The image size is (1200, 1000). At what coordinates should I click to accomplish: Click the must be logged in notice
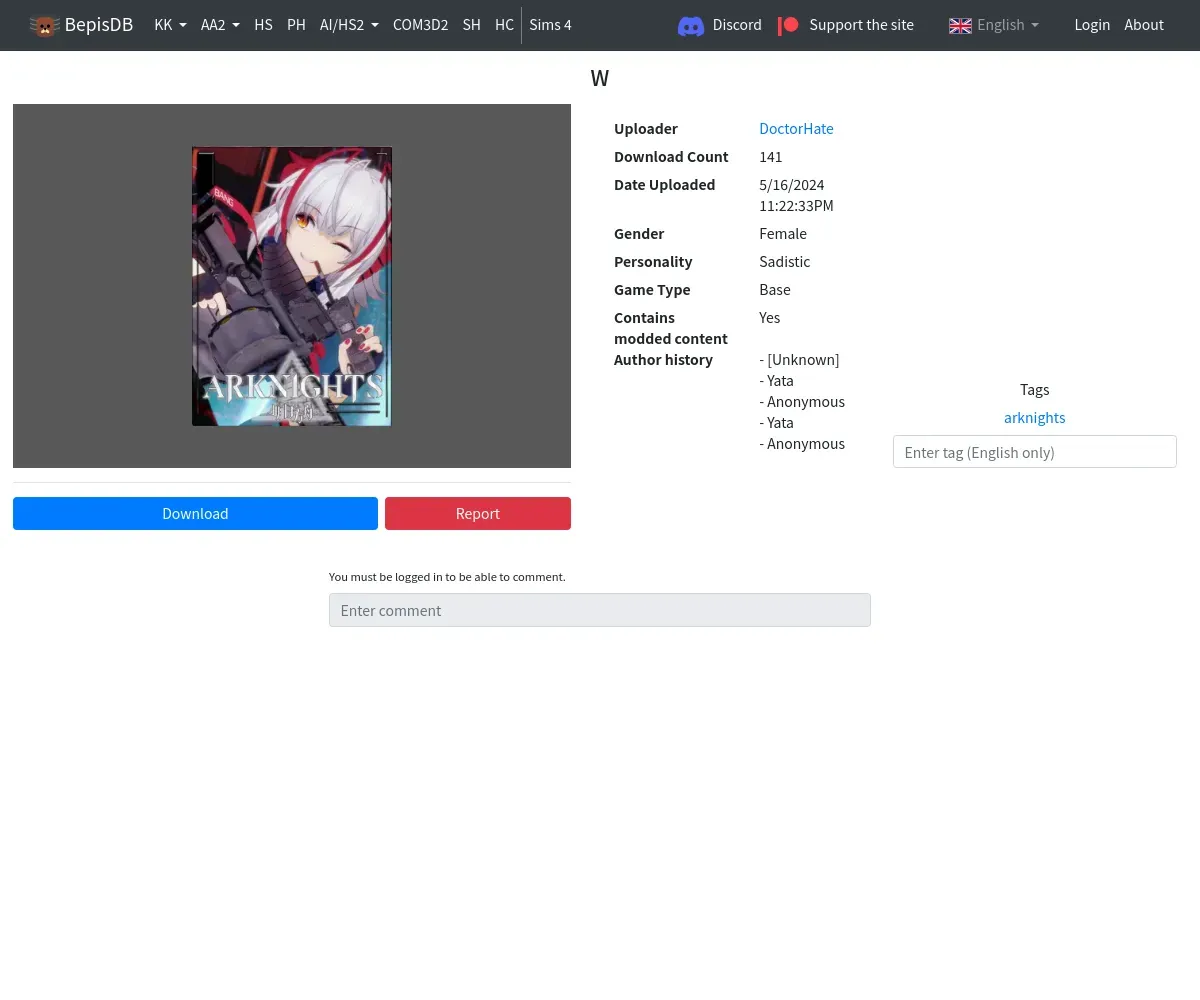pyautogui.click(x=447, y=577)
